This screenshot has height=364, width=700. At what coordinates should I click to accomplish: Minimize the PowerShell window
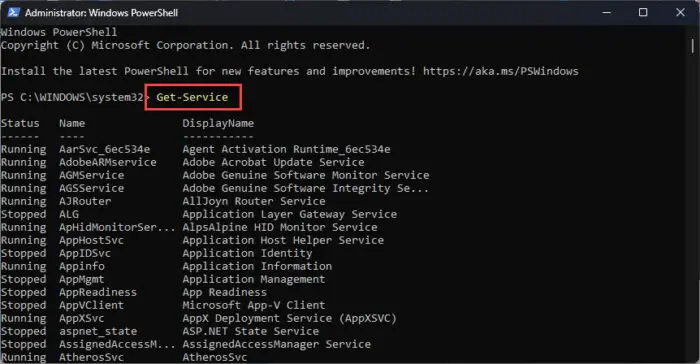[606, 13]
